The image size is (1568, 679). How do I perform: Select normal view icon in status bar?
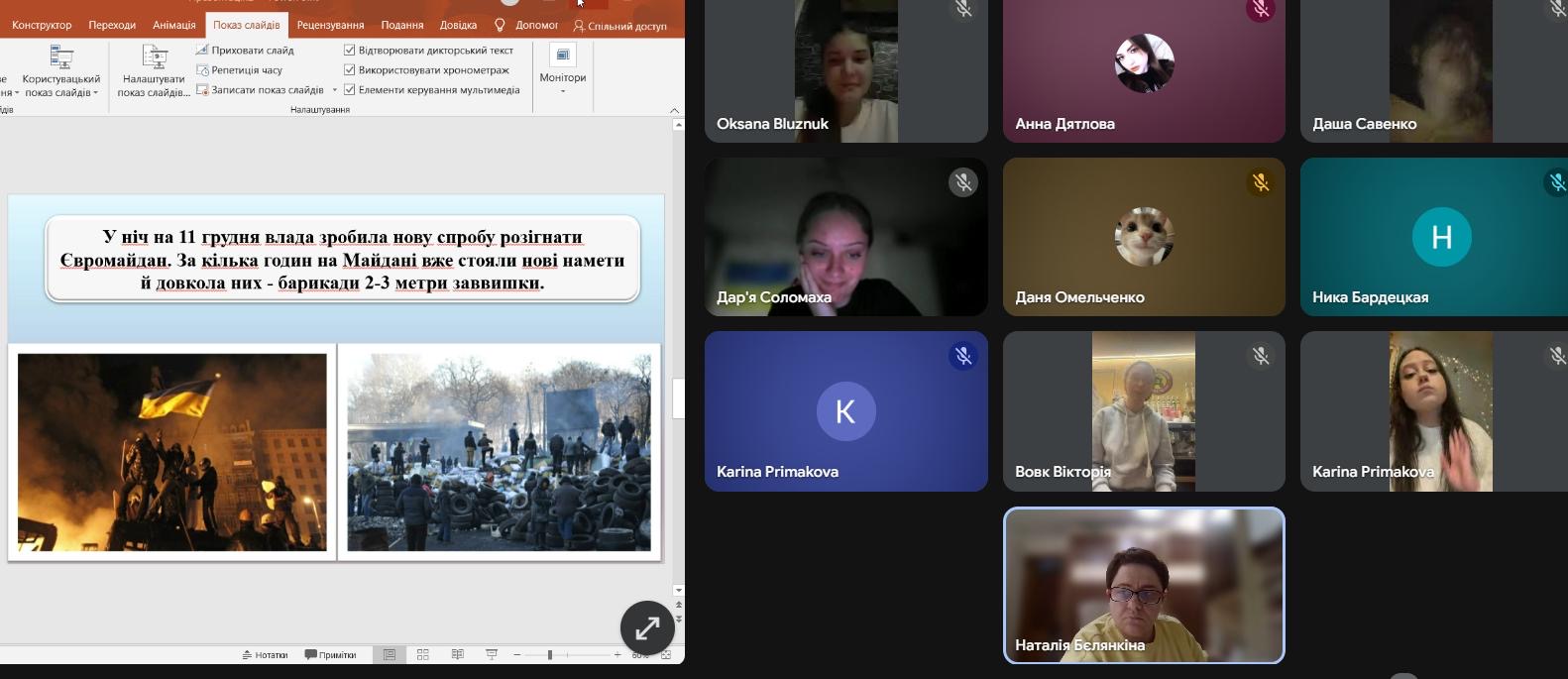390,654
